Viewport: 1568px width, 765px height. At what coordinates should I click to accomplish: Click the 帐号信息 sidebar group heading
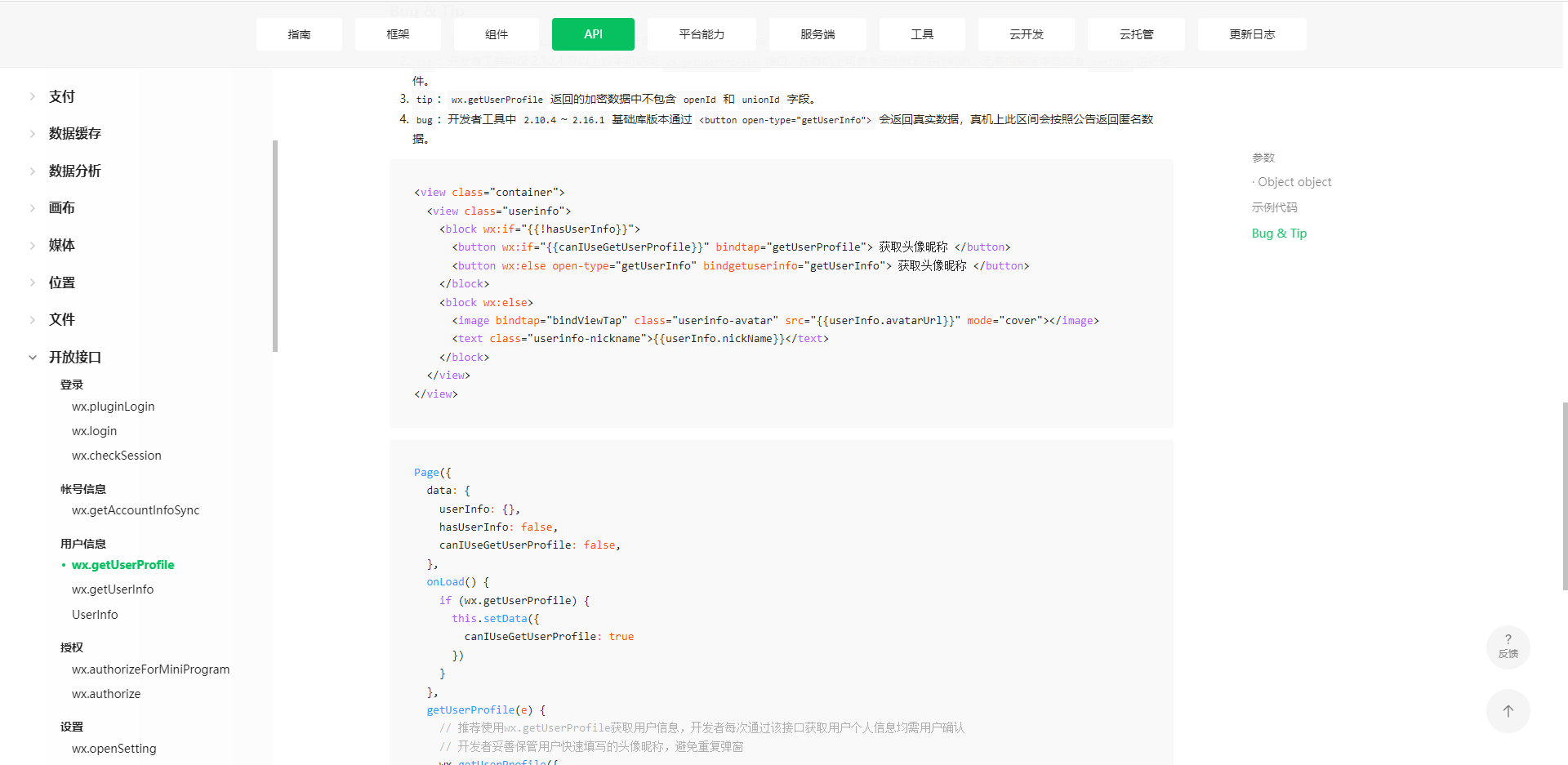click(83, 489)
